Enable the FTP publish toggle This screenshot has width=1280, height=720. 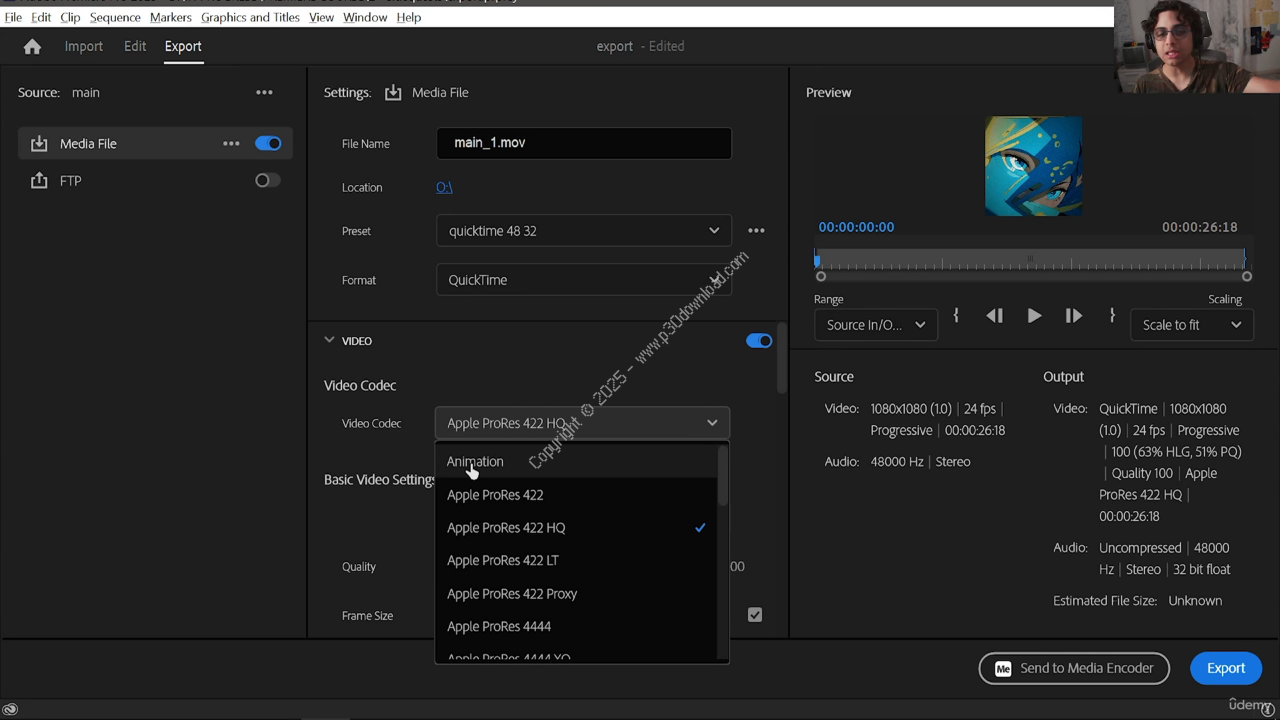tap(268, 180)
